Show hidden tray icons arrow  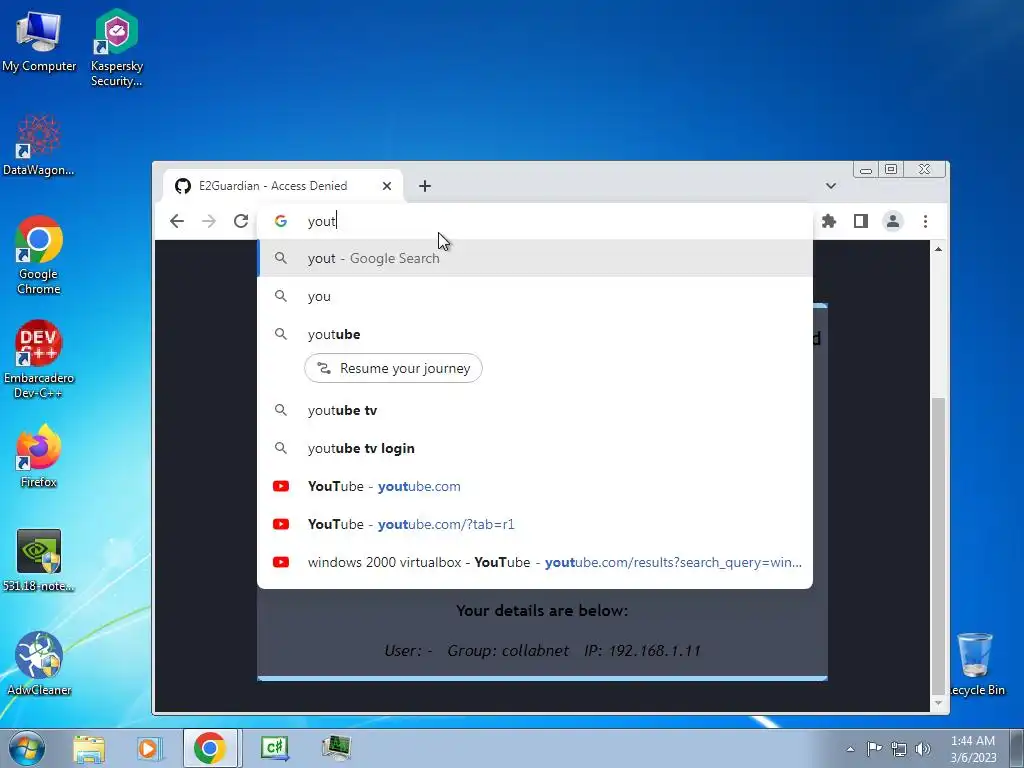click(x=850, y=749)
